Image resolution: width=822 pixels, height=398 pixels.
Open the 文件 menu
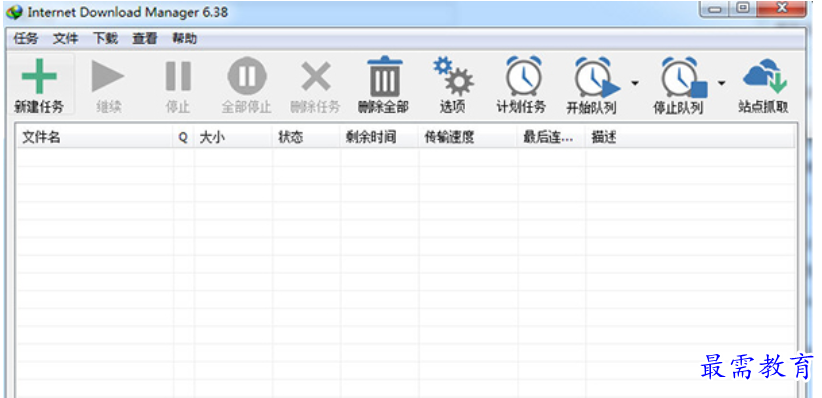pyautogui.click(x=66, y=38)
